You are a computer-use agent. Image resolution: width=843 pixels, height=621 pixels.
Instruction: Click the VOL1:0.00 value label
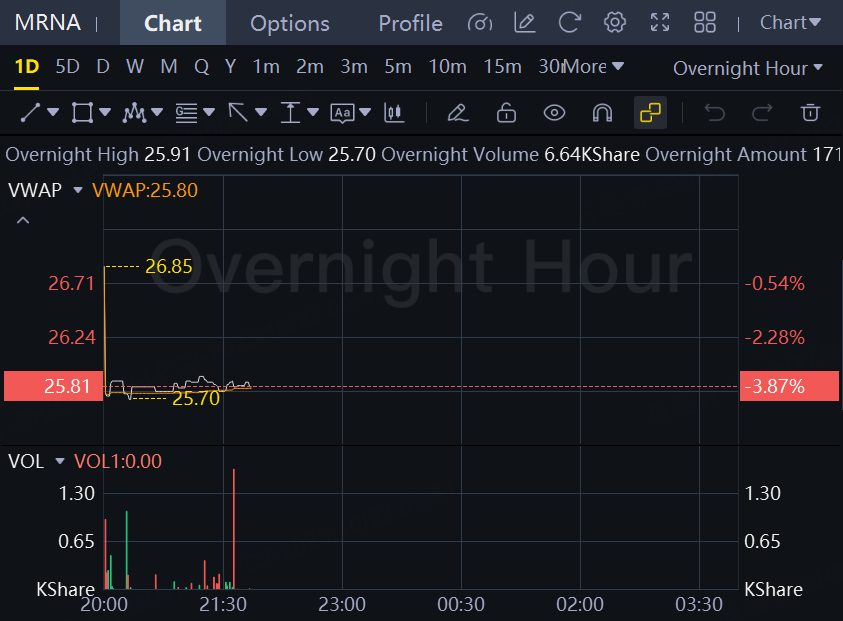[x=118, y=461]
